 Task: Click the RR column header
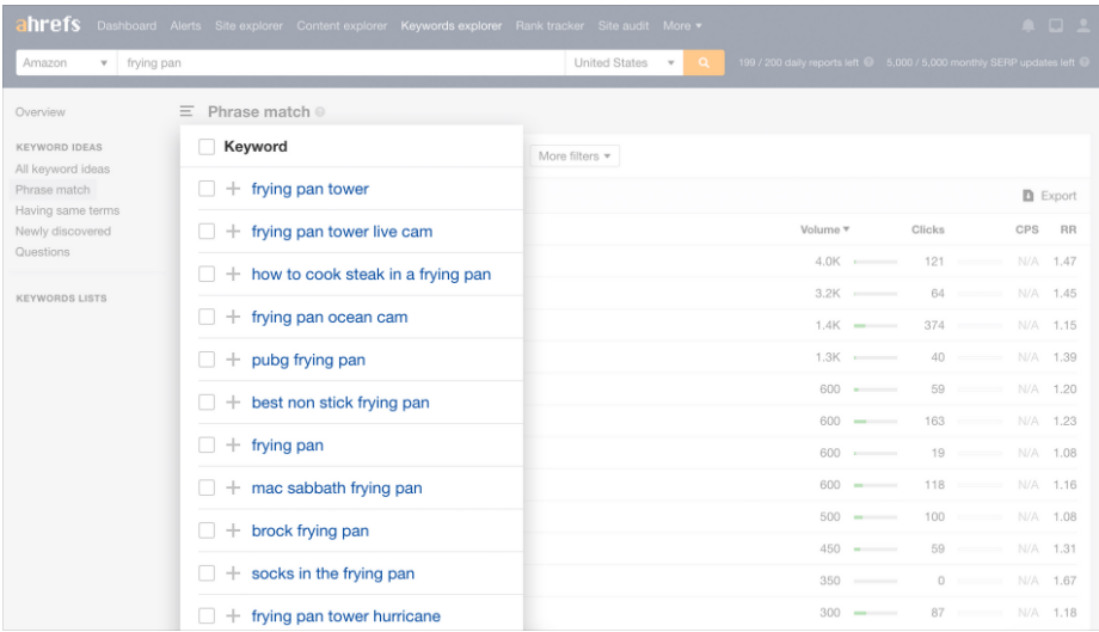click(1068, 230)
